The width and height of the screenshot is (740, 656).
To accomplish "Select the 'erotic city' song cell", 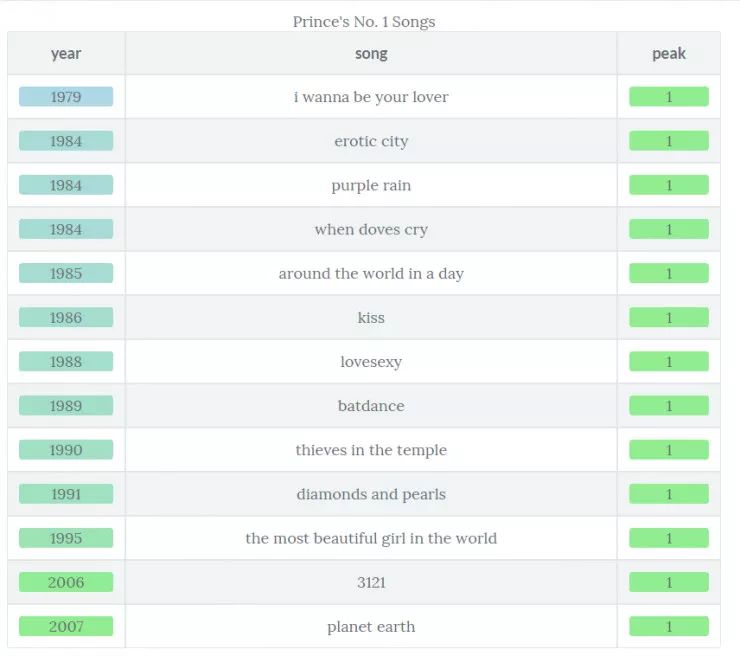I will pyautogui.click(x=371, y=141).
